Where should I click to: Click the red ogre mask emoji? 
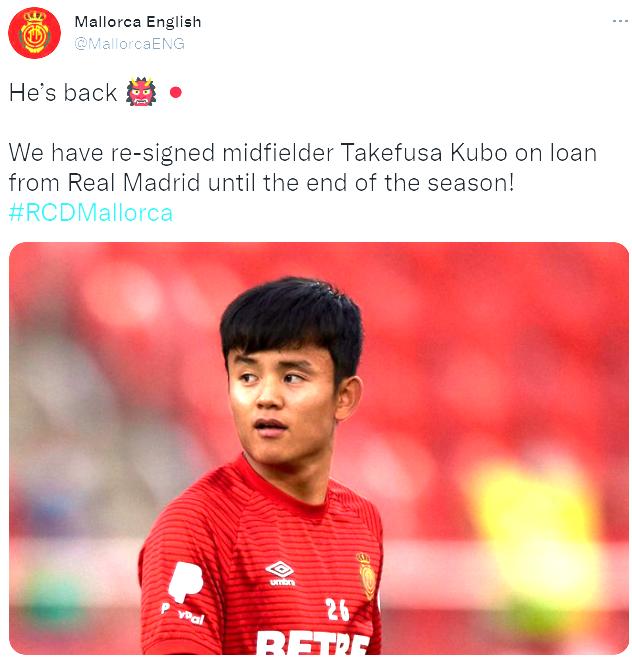[141, 92]
